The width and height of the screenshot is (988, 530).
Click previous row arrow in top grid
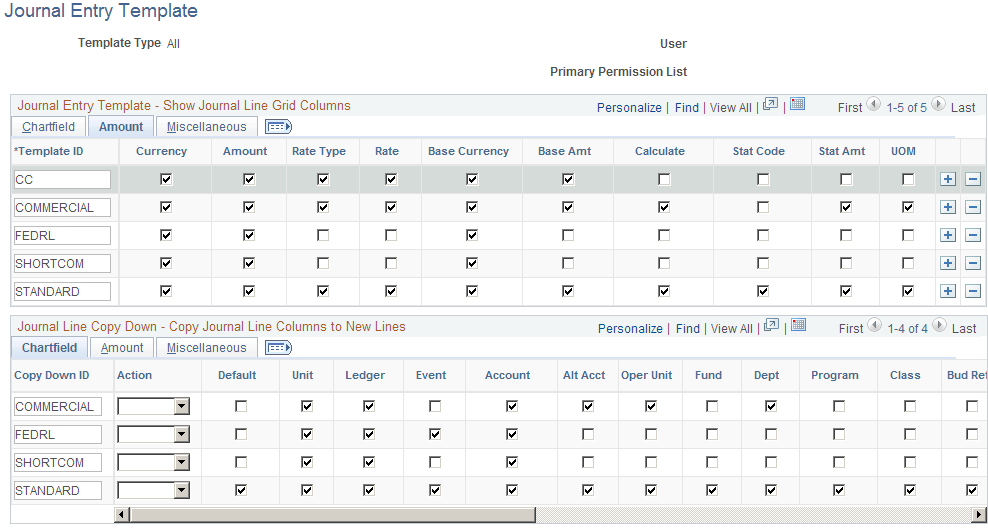pos(873,104)
